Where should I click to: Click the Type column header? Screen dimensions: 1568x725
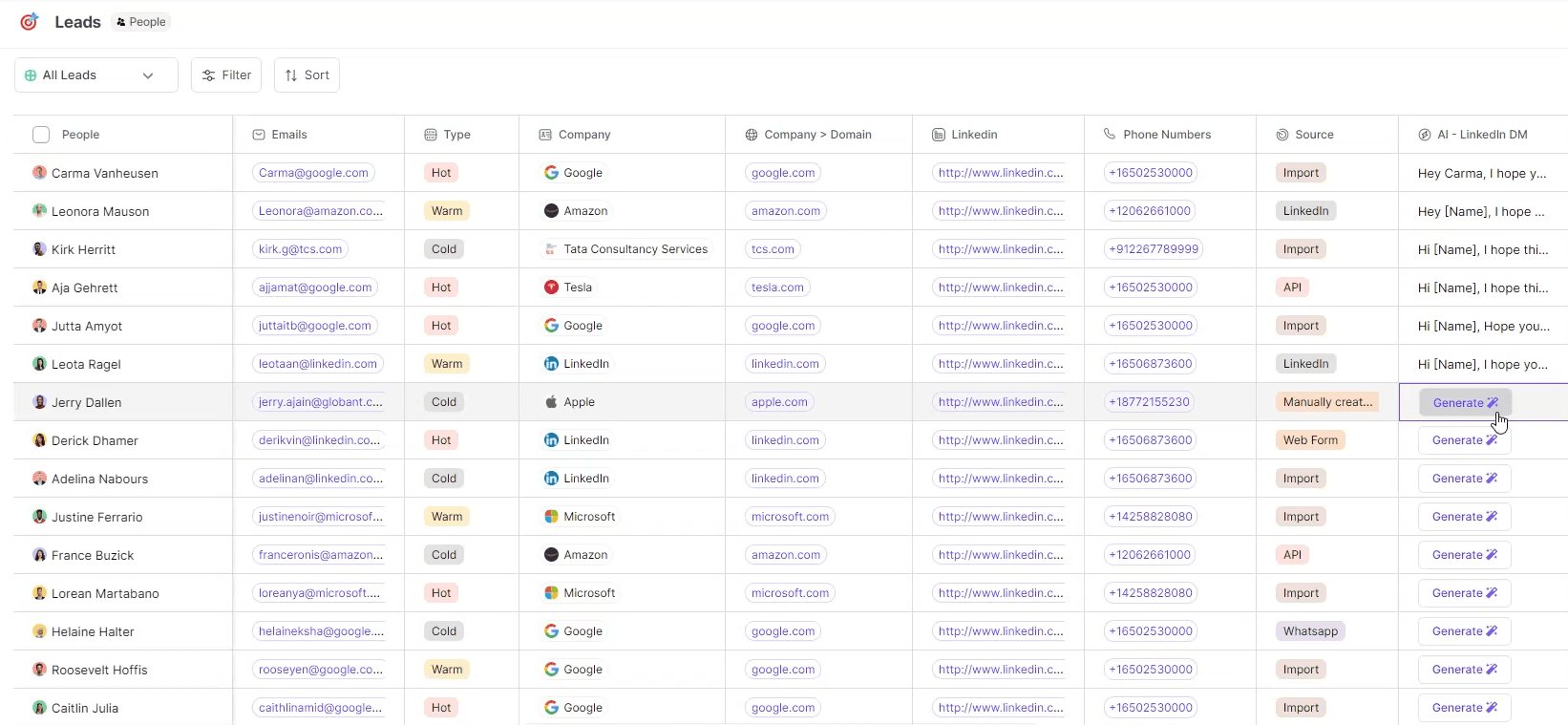(456, 135)
